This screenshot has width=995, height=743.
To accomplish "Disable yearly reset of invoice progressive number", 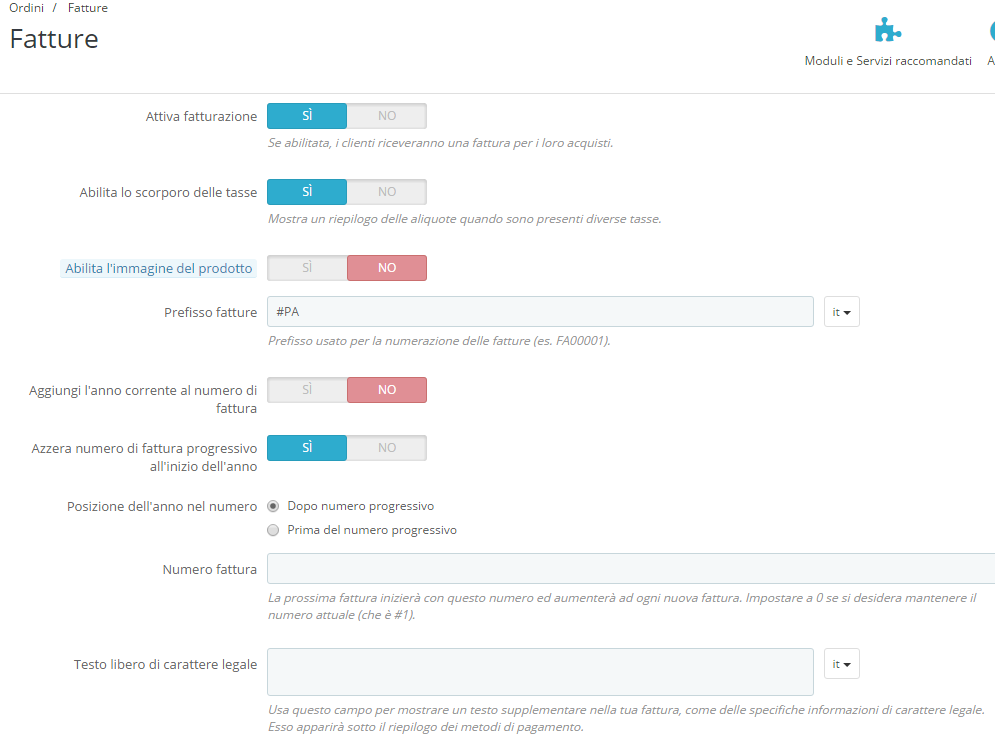I will point(386,448).
